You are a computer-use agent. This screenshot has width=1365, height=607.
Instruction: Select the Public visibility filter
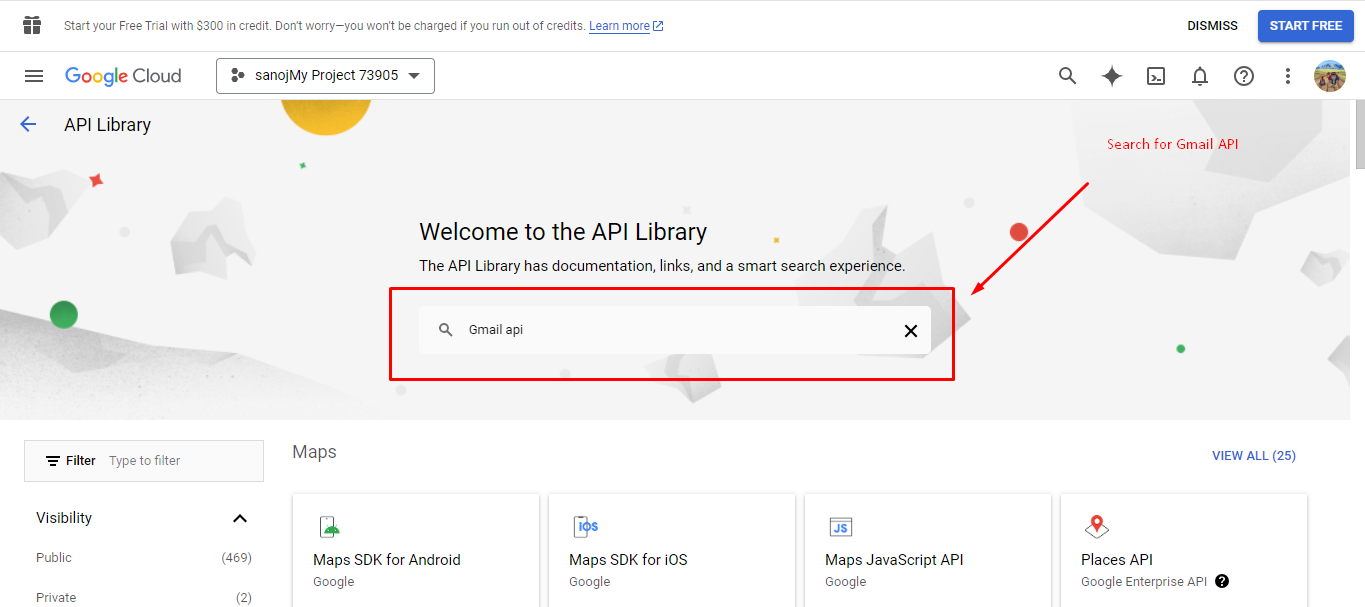tap(54, 558)
